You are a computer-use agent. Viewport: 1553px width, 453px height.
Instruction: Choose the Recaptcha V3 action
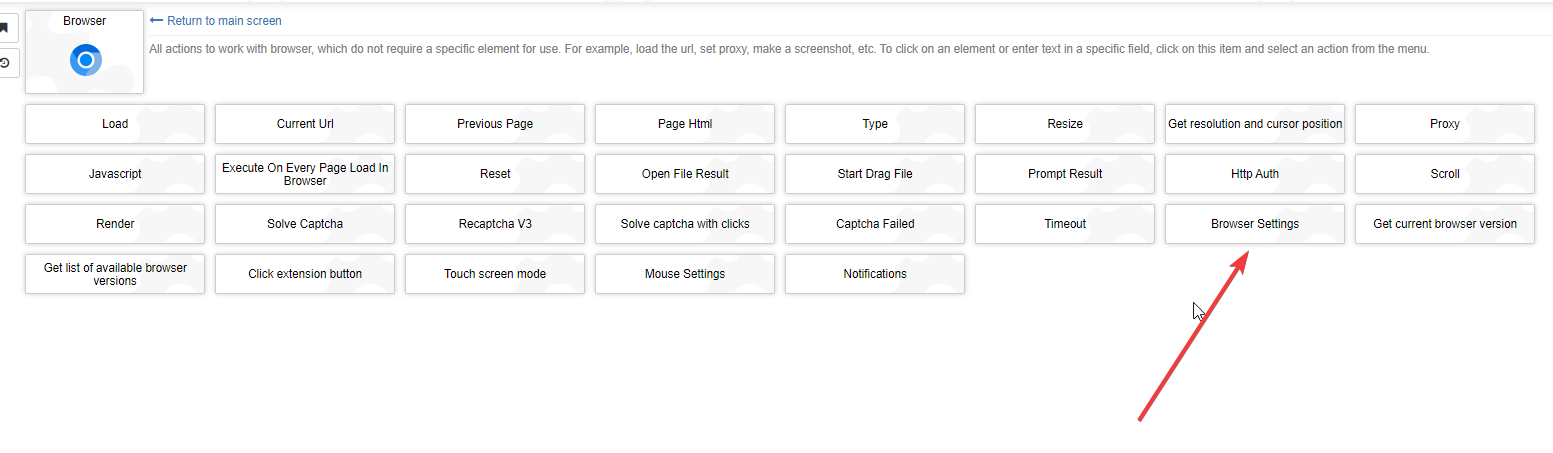point(495,224)
